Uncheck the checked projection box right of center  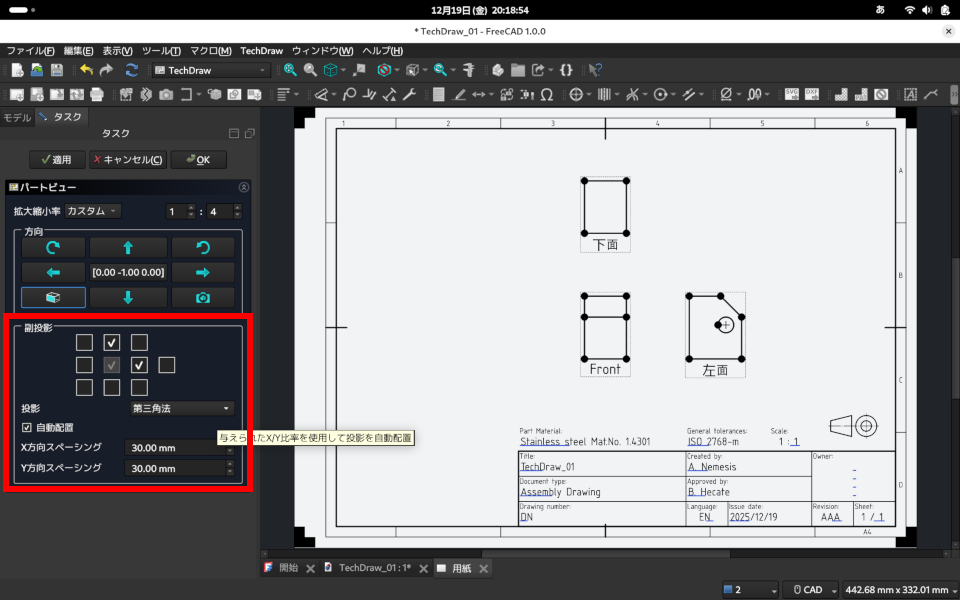tap(139, 366)
